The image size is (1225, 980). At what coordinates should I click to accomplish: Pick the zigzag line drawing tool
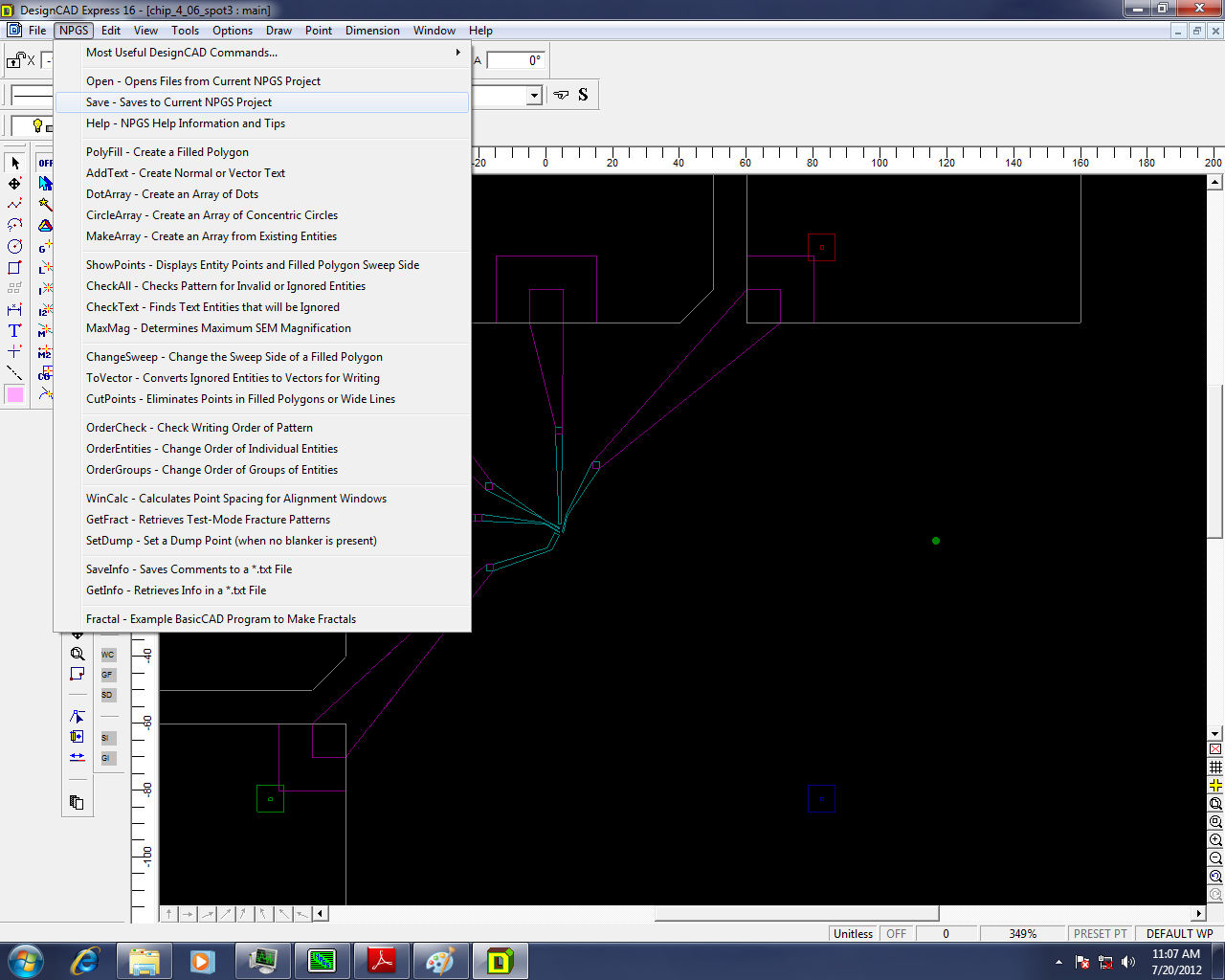14,204
